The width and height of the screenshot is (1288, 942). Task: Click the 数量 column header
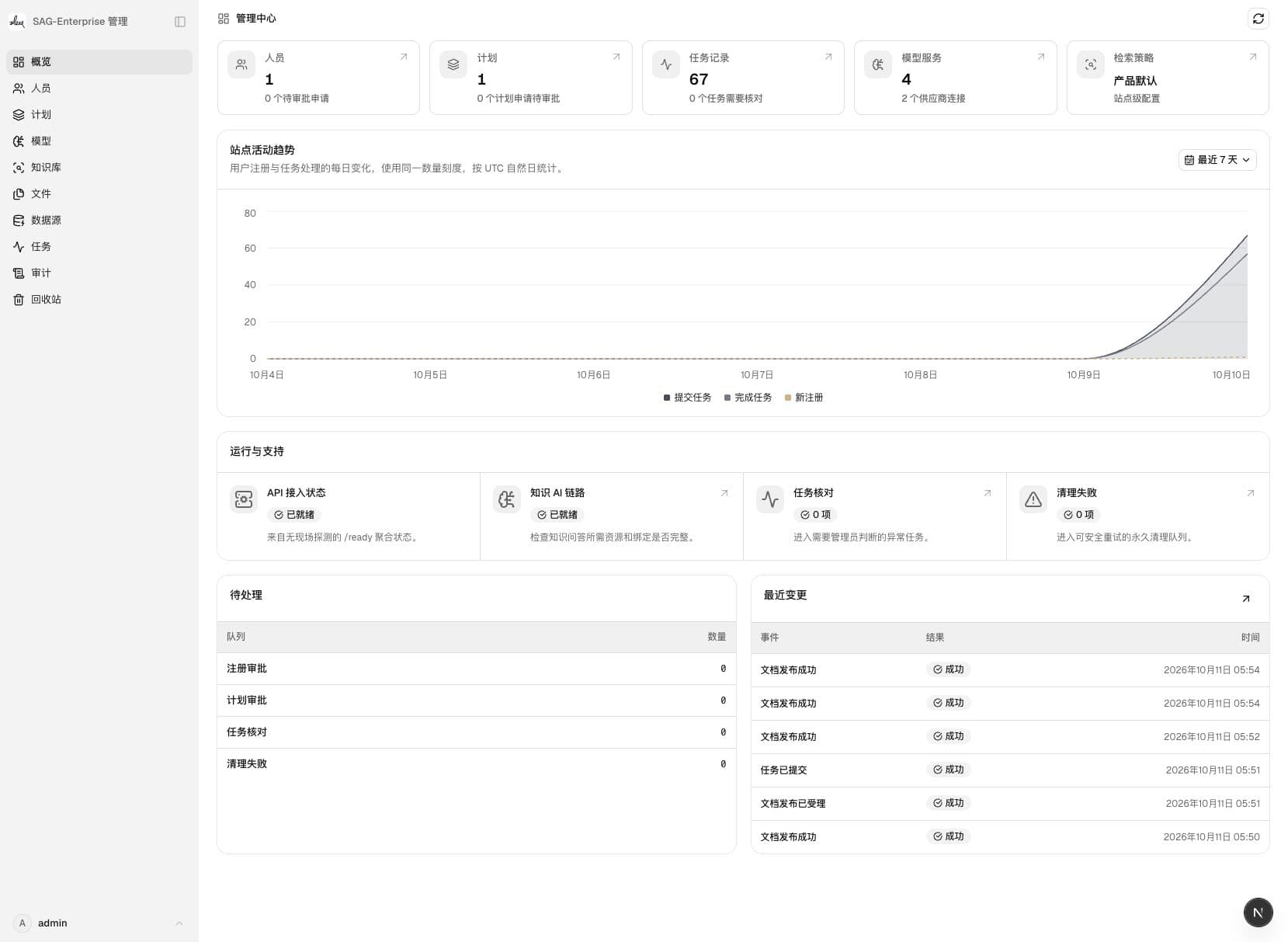717,637
